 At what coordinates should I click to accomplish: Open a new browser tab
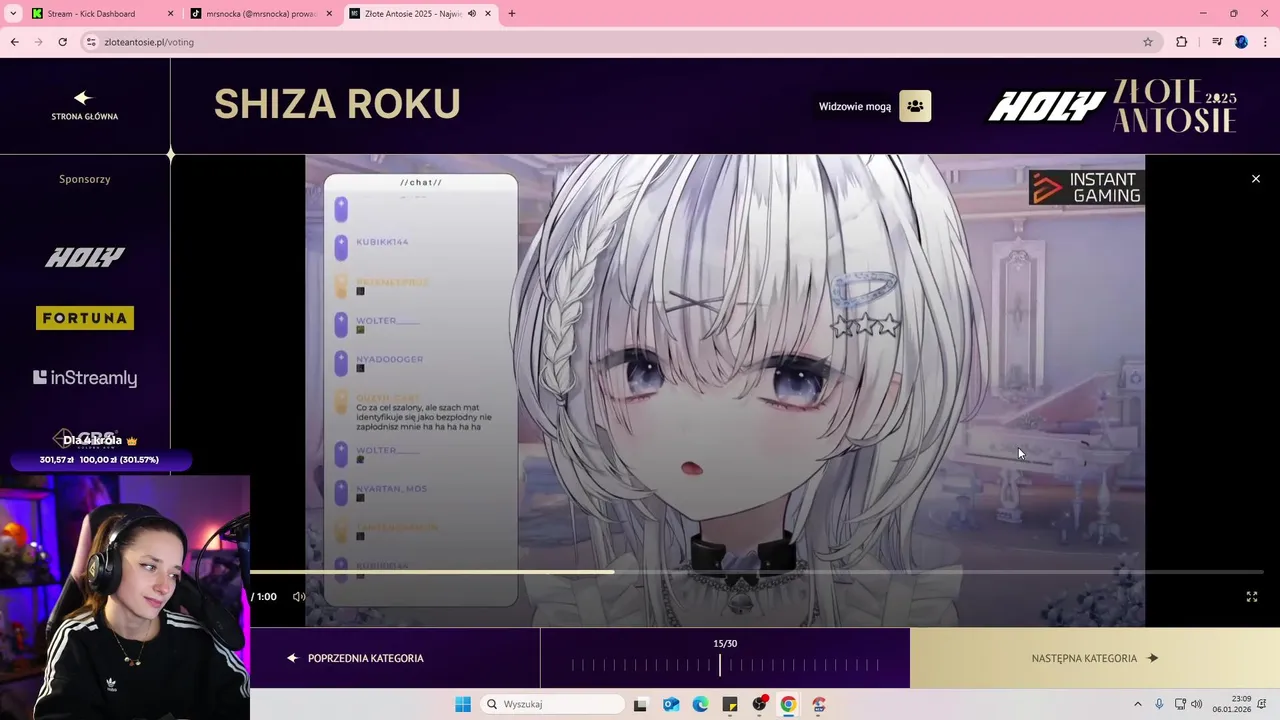click(512, 14)
